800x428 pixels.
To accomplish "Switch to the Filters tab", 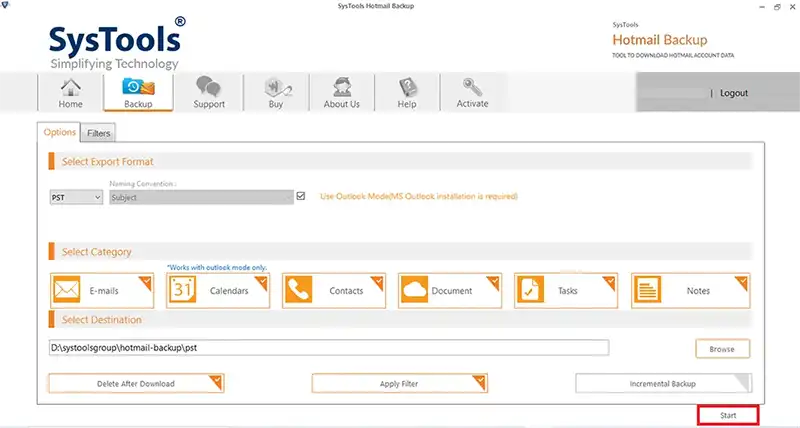I will tap(98, 133).
